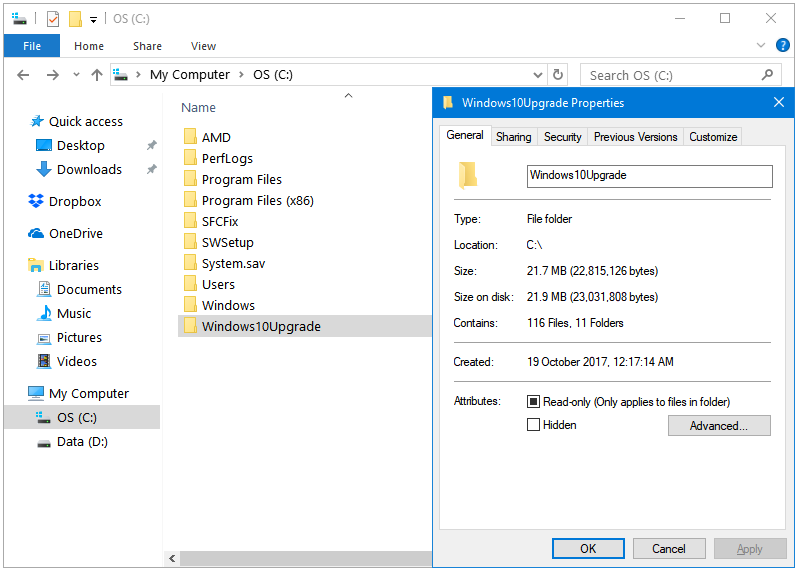
Task: Switch to the Customize tab
Action: (x=713, y=137)
